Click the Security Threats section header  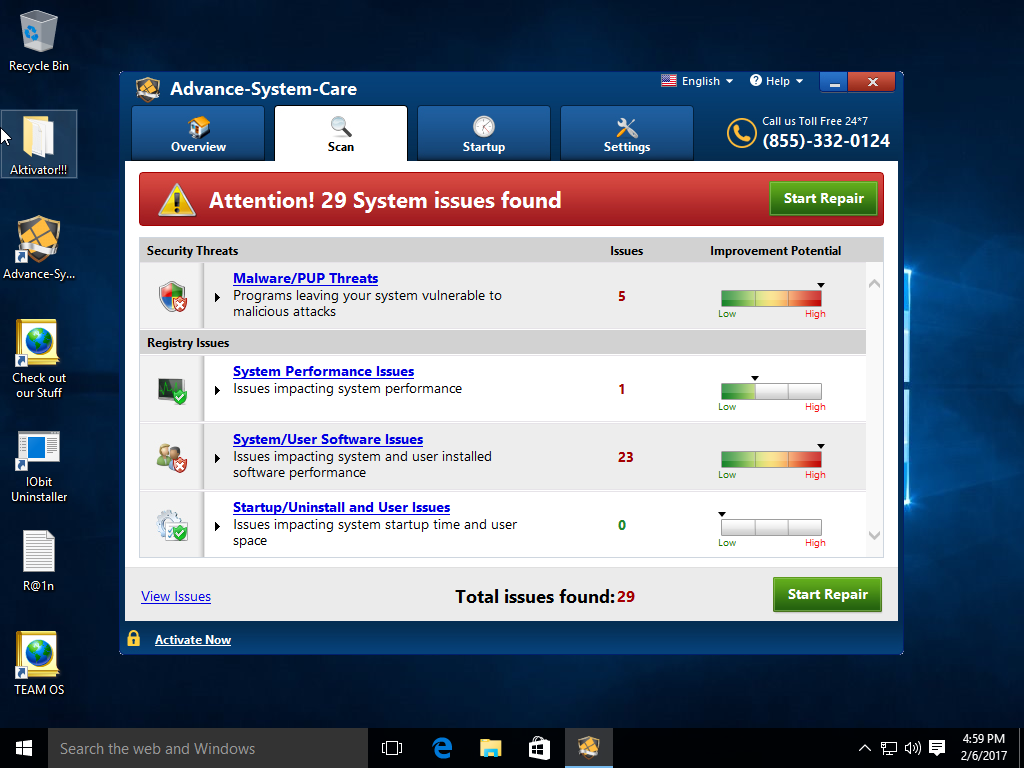(x=192, y=251)
